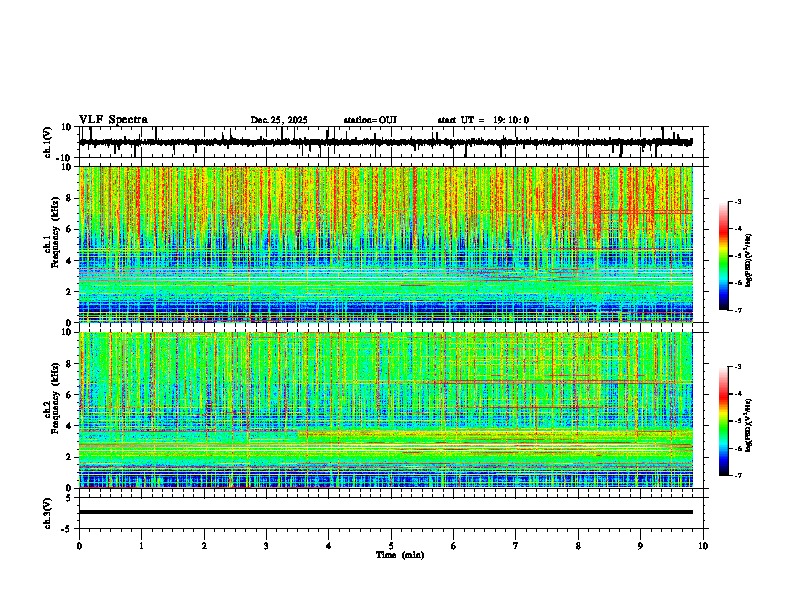Click the time axis tick label "1"
Viewport: 792px width, 612px height.
(x=141, y=546)
